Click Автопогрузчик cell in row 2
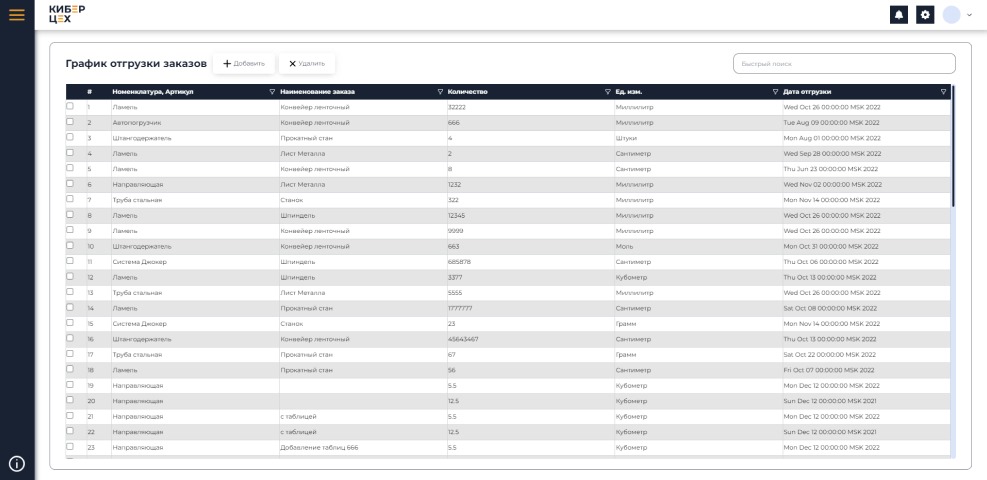987x480 pixels. point(195,123)
